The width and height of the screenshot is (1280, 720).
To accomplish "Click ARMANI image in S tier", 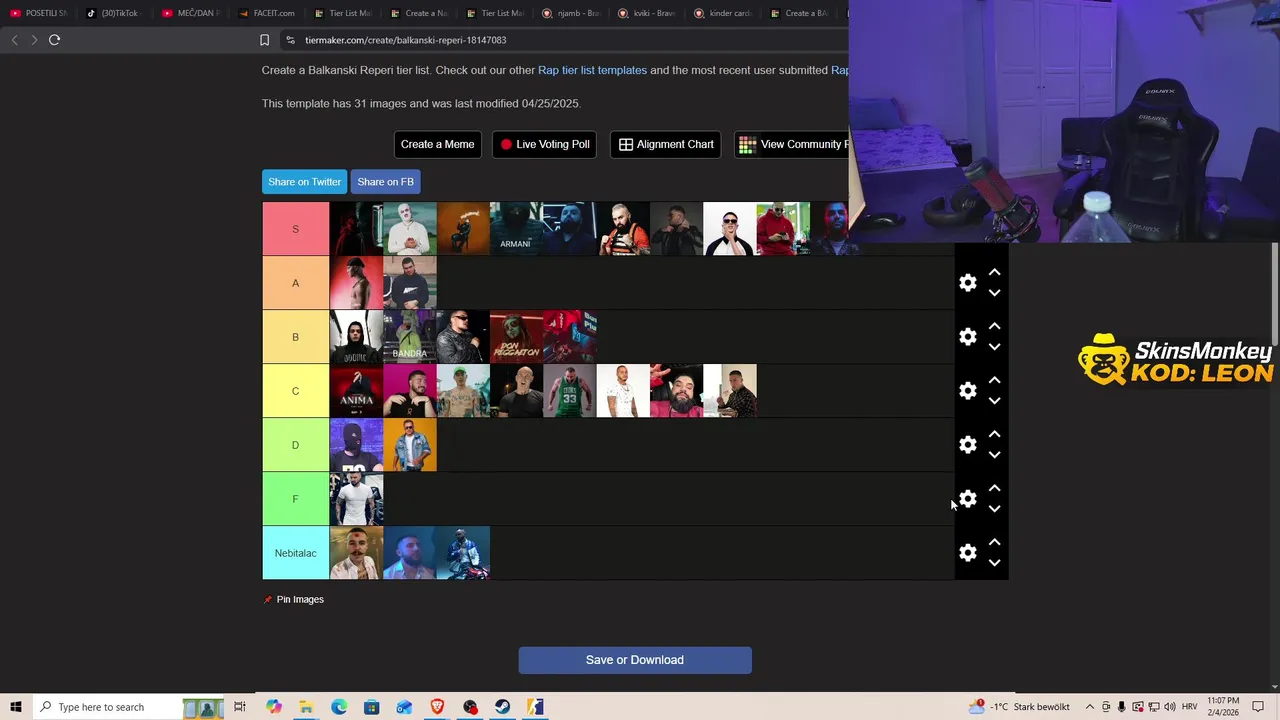I will (516, 229).
